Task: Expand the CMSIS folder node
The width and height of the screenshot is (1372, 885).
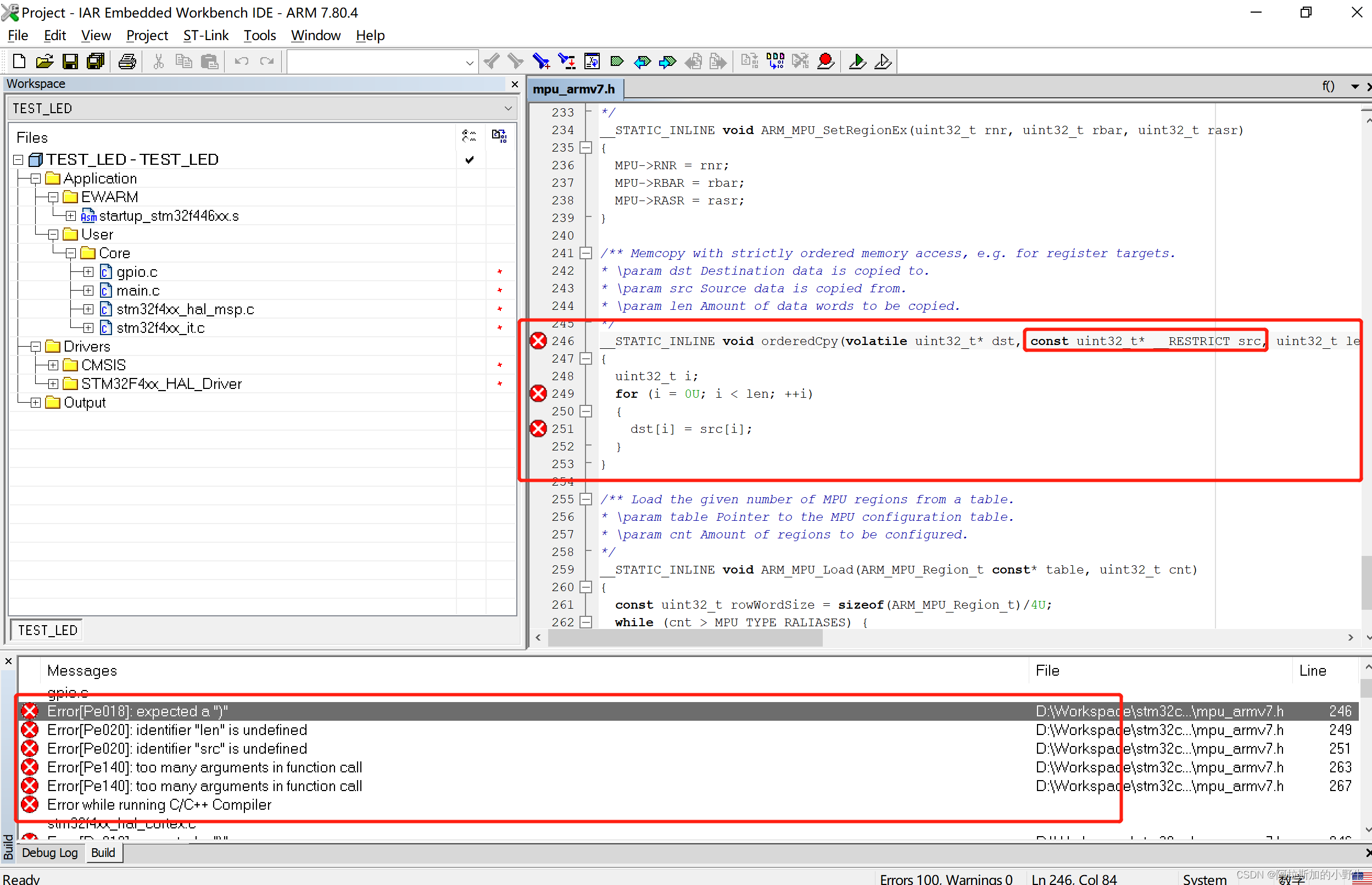Action: click(53, 365)
